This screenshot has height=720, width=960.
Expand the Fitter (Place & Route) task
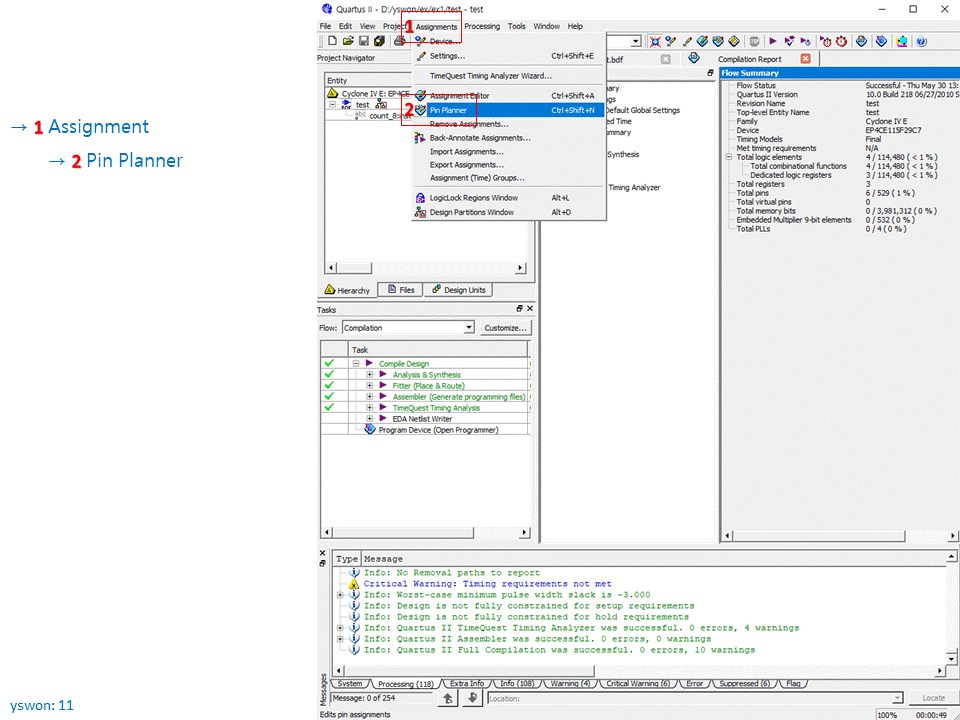click(369, 386)
